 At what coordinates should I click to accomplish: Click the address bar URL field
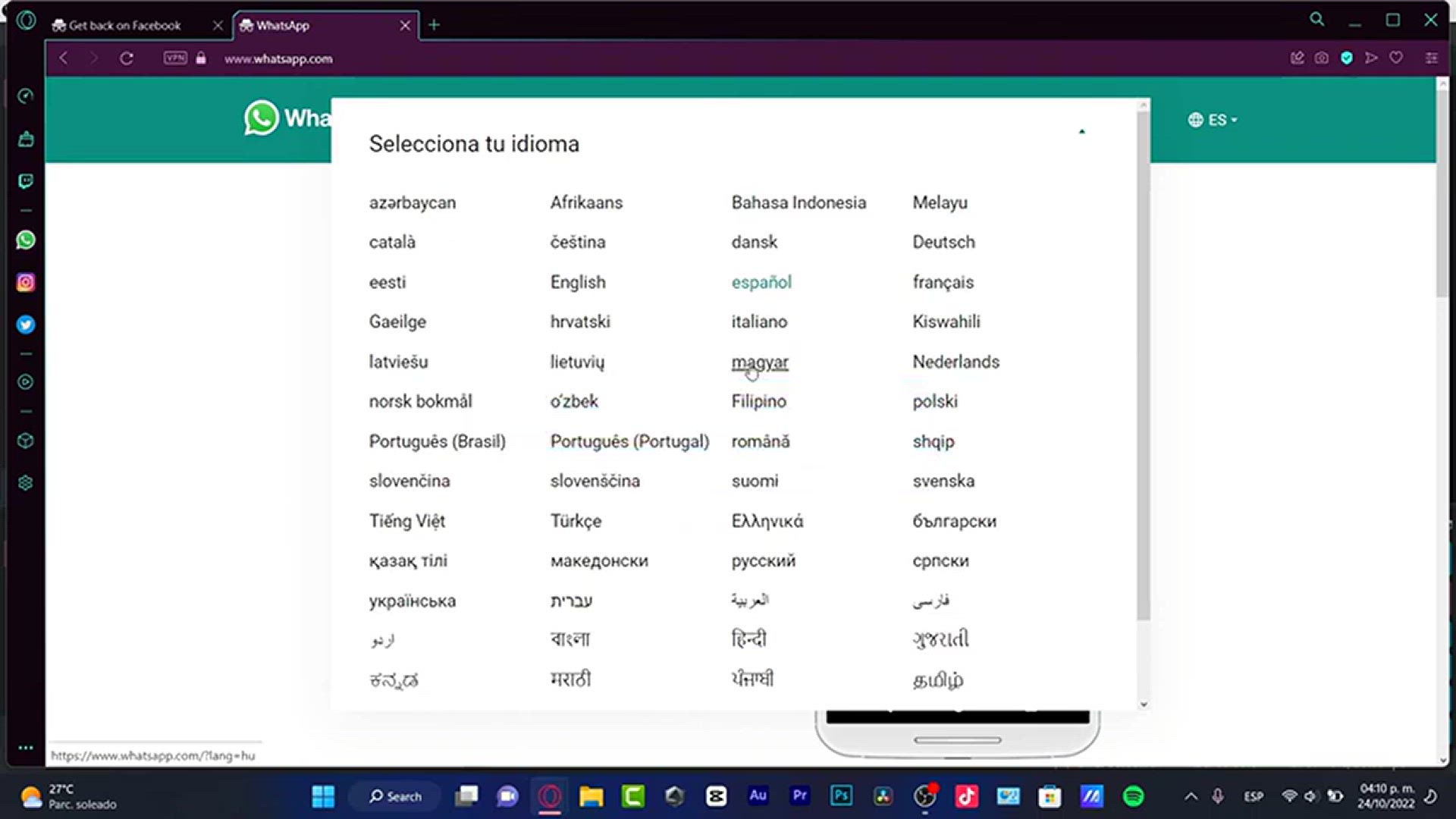(x=278, y=58)
